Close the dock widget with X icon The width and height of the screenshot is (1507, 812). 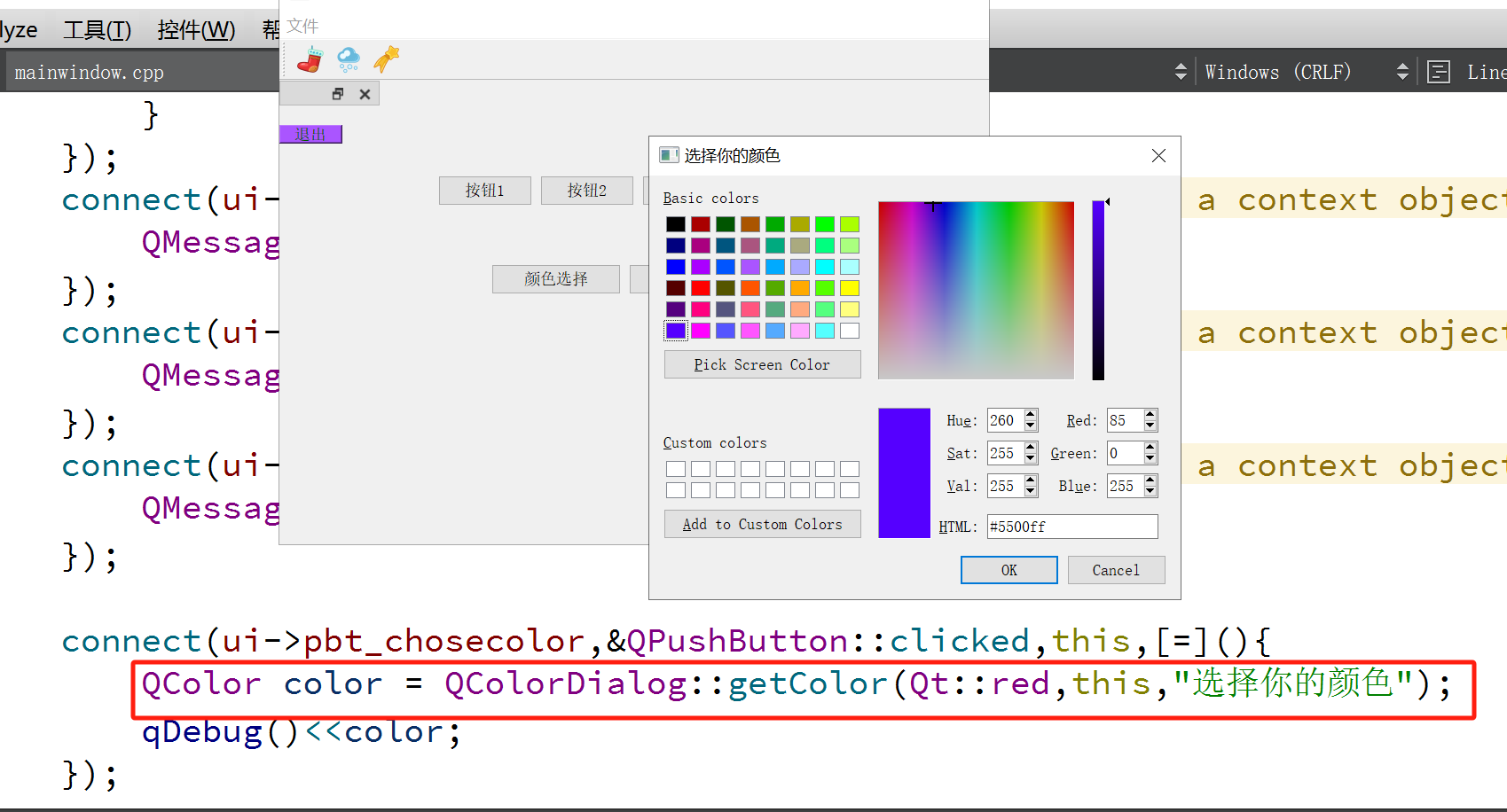pos(365,94)
